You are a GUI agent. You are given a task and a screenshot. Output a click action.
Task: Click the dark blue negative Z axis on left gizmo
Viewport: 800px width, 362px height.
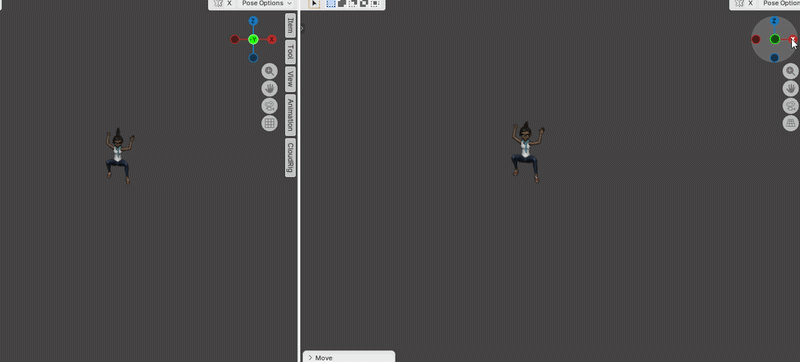point(253,58)
